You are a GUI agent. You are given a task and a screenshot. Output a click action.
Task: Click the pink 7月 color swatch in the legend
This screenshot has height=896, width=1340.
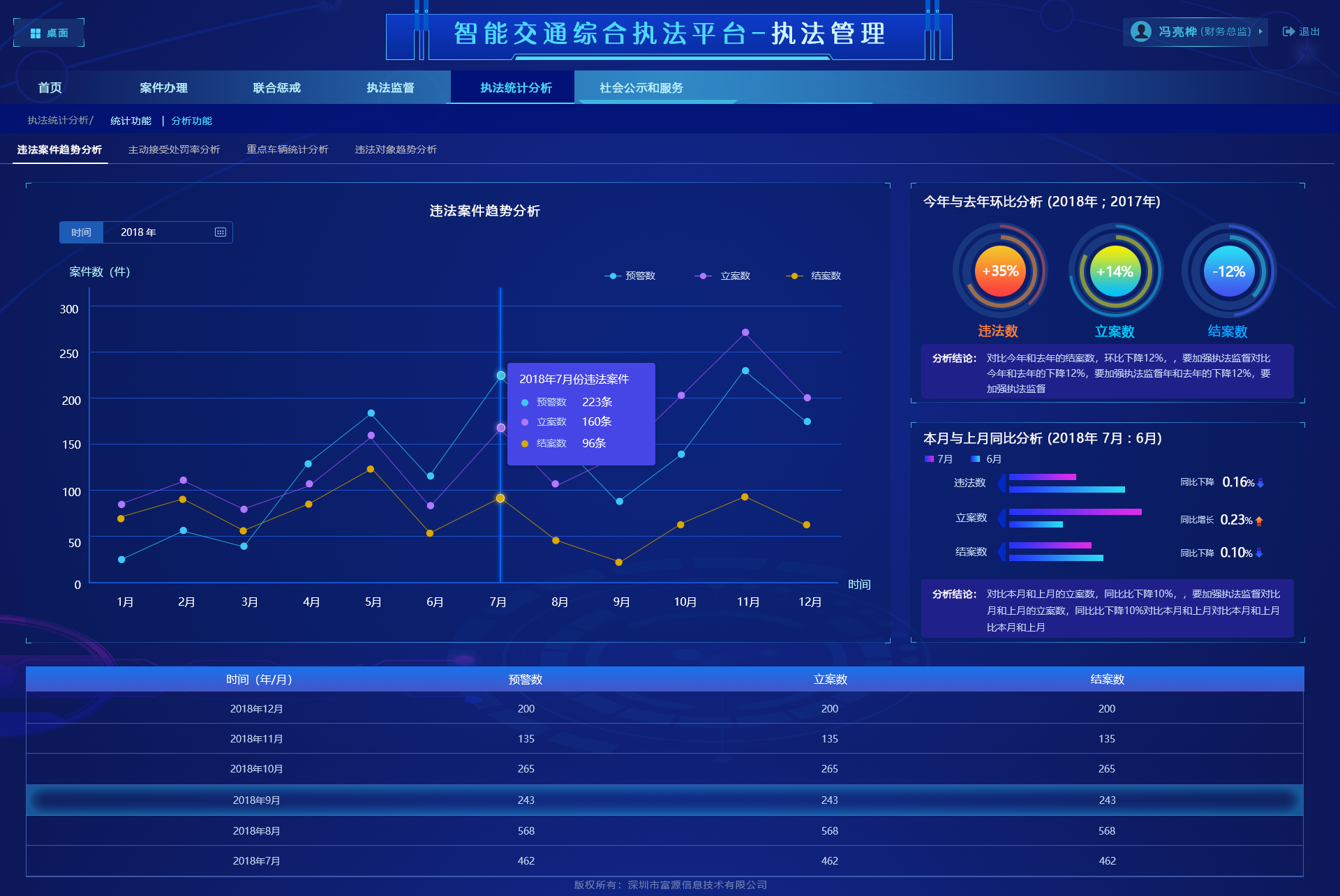point(929,458)
